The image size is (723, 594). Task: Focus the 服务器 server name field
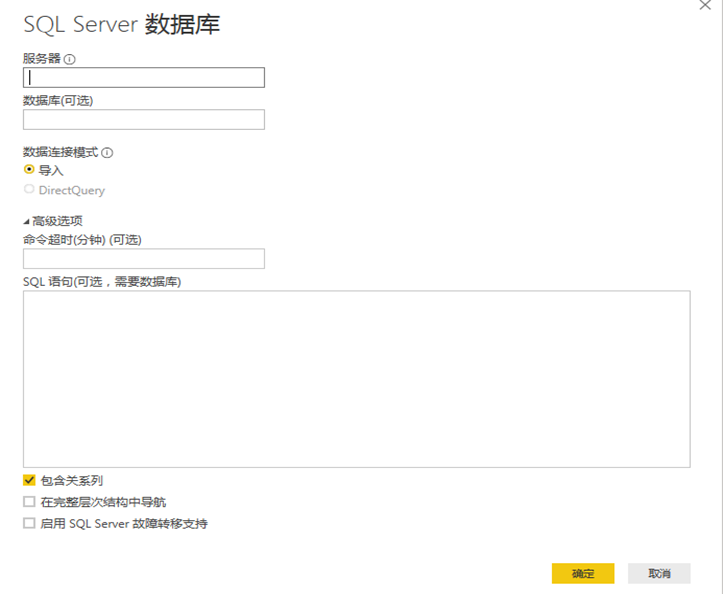click(x=144, y=77)
